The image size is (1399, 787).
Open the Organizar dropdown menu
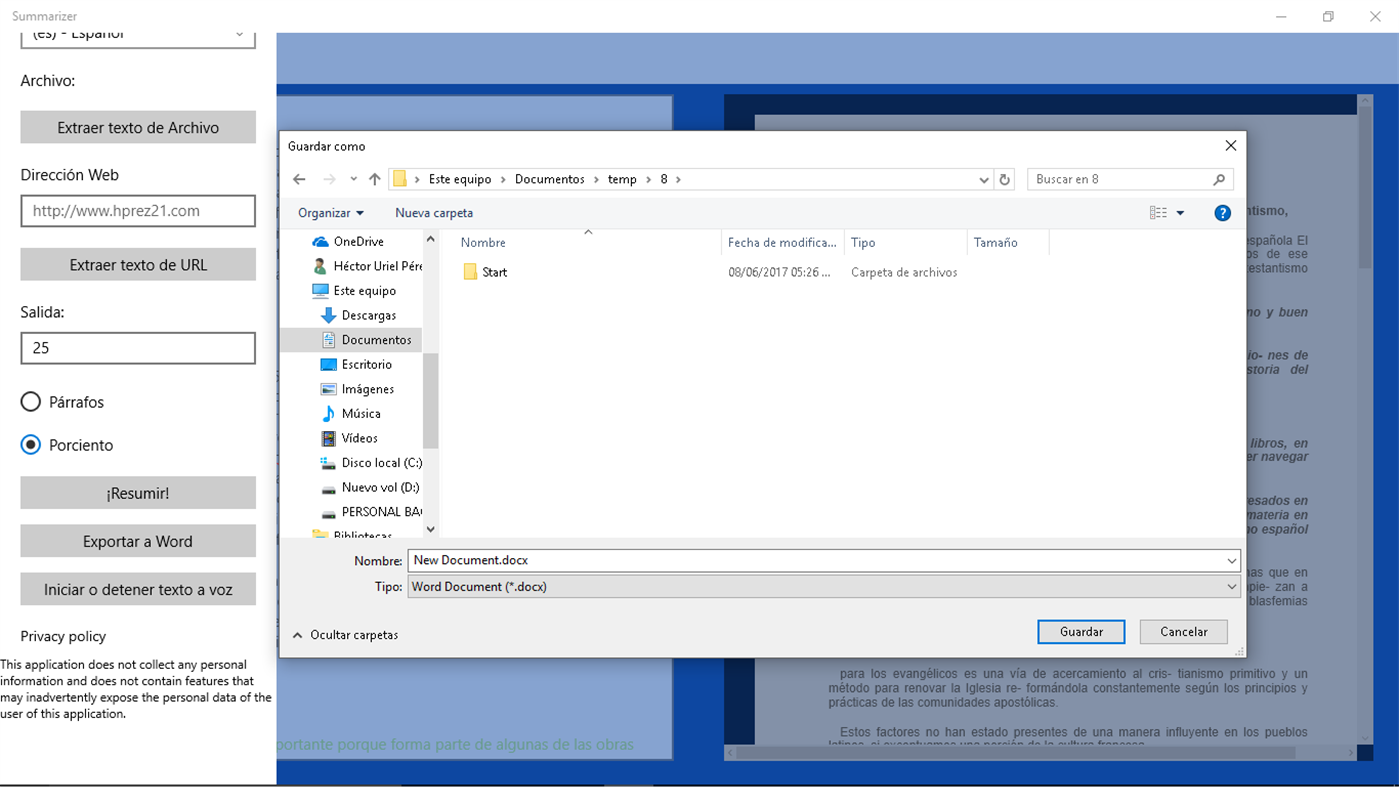(x=331, y=212)
